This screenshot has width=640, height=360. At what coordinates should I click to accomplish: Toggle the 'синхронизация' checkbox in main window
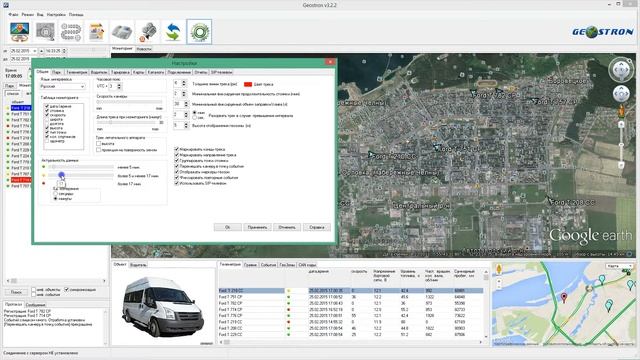(x=66, y=289)
